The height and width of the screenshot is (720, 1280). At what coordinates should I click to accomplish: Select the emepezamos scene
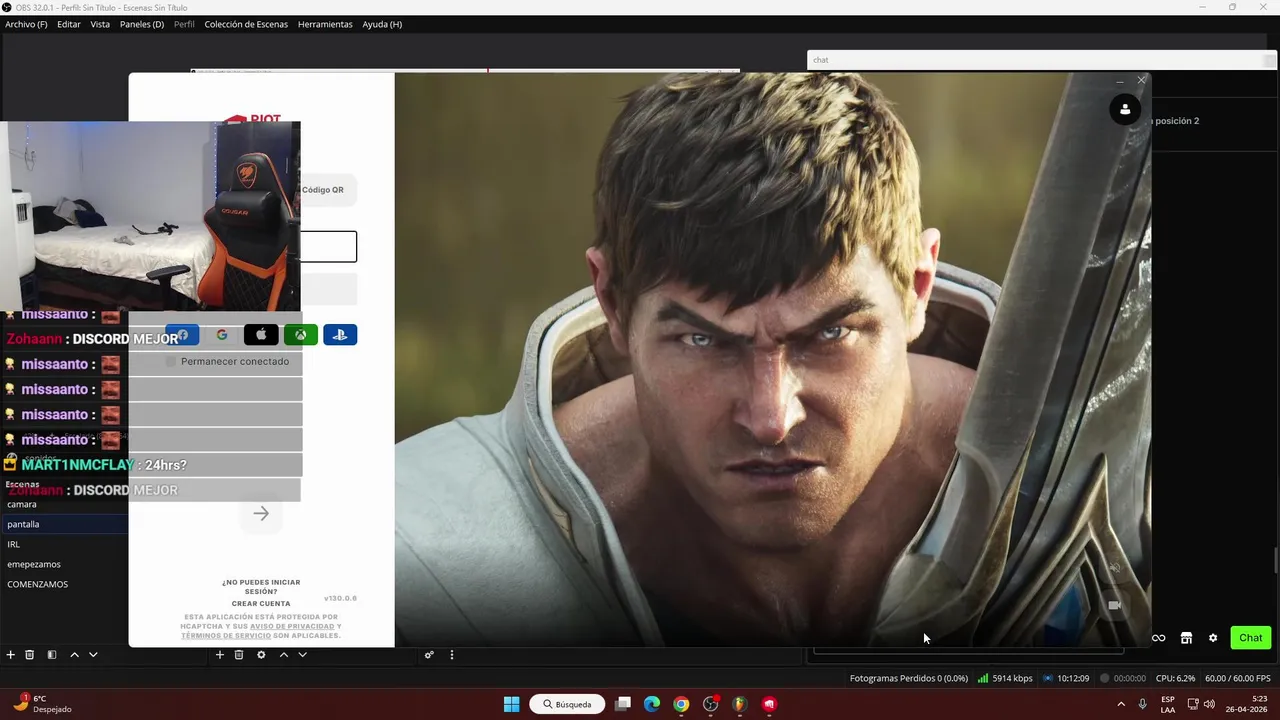pyautogui.click(x=64, y=564)
